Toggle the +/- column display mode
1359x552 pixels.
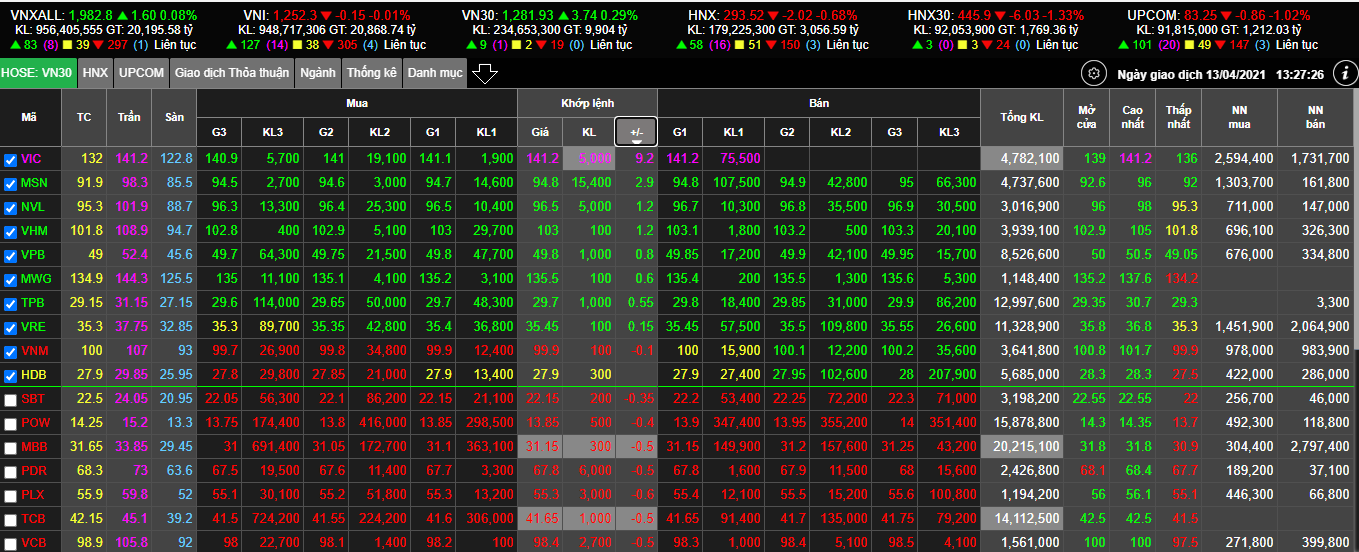click(636, 132)
